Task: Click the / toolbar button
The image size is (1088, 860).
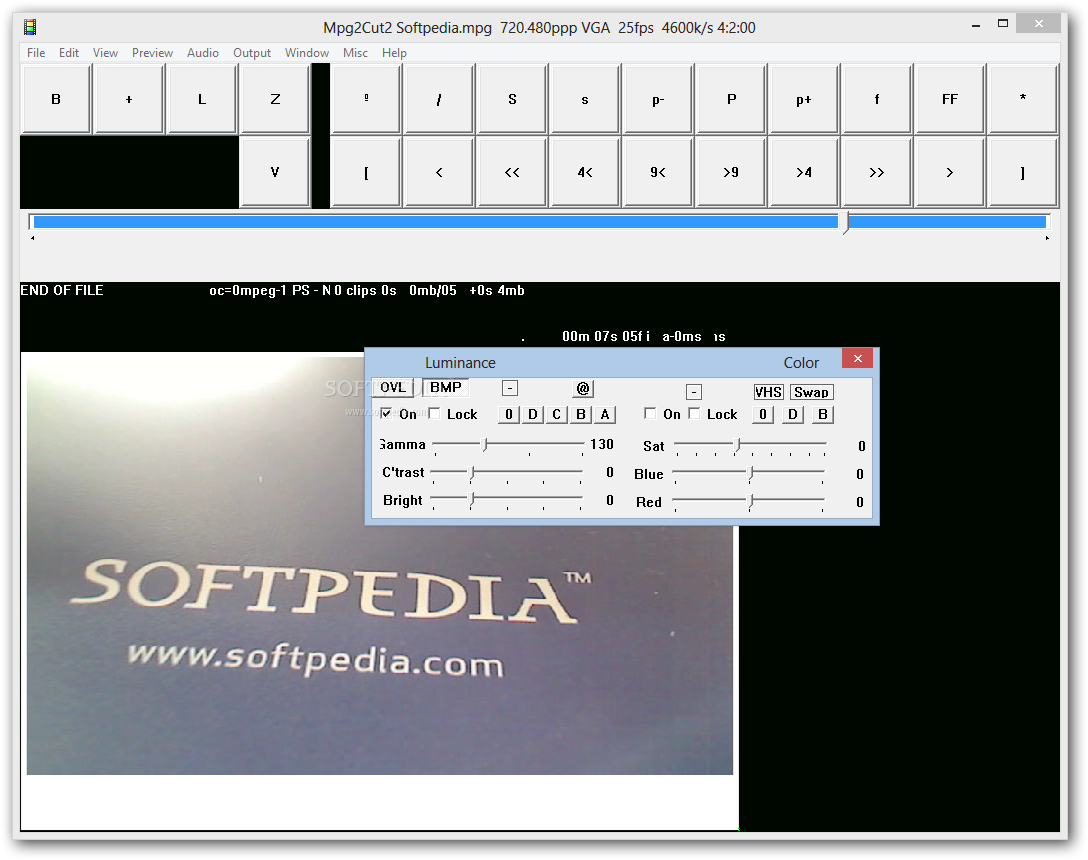Action: 439,99
